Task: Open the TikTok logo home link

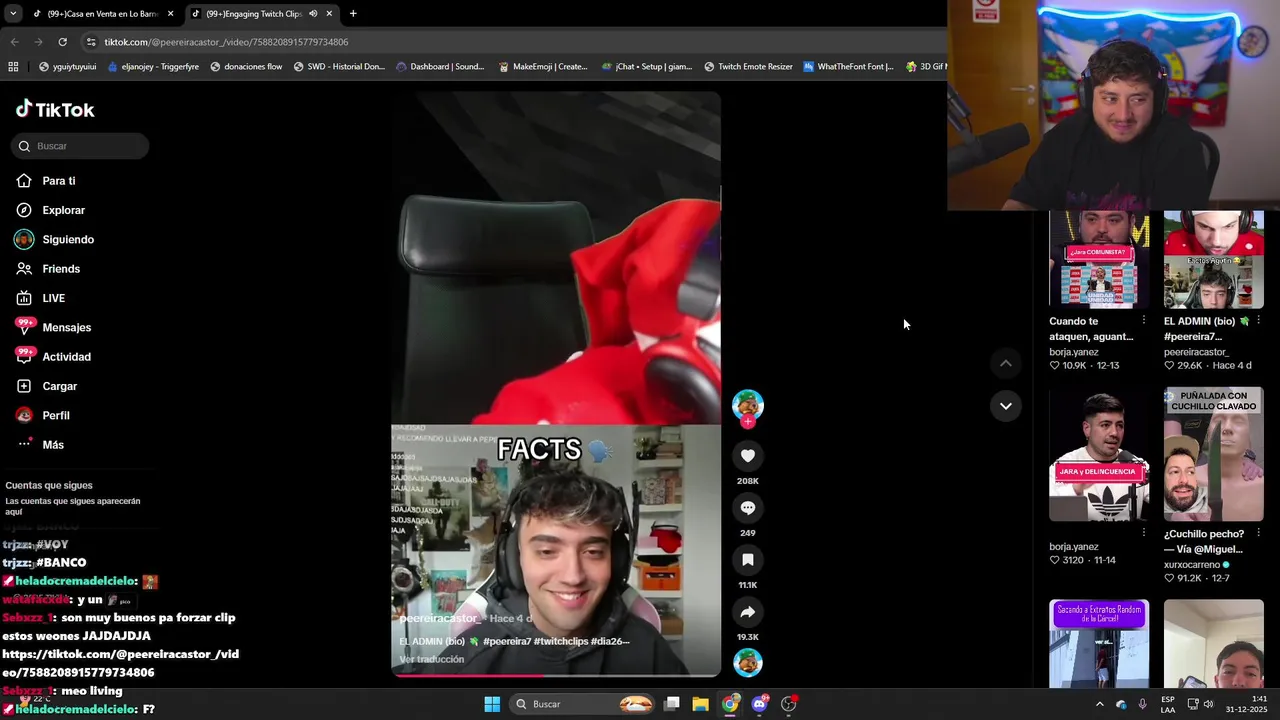Action: coord(55,110)
